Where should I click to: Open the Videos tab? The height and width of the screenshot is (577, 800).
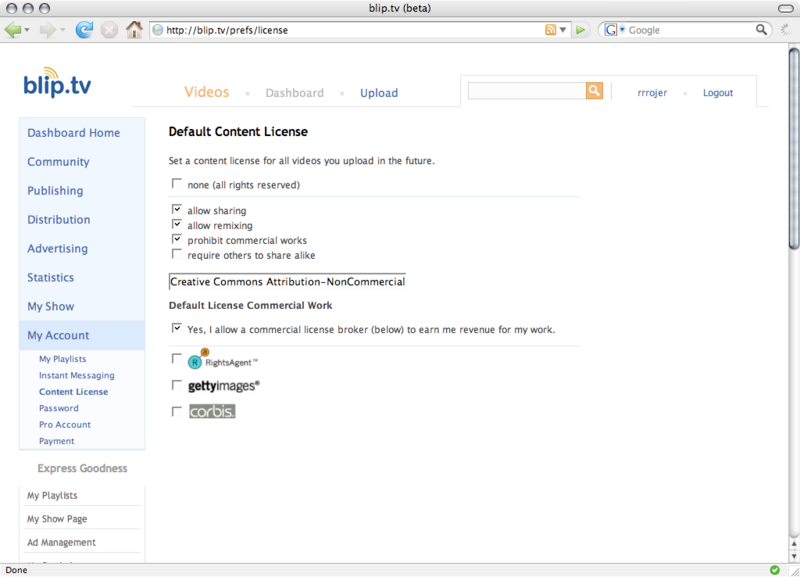click(207, 92)
